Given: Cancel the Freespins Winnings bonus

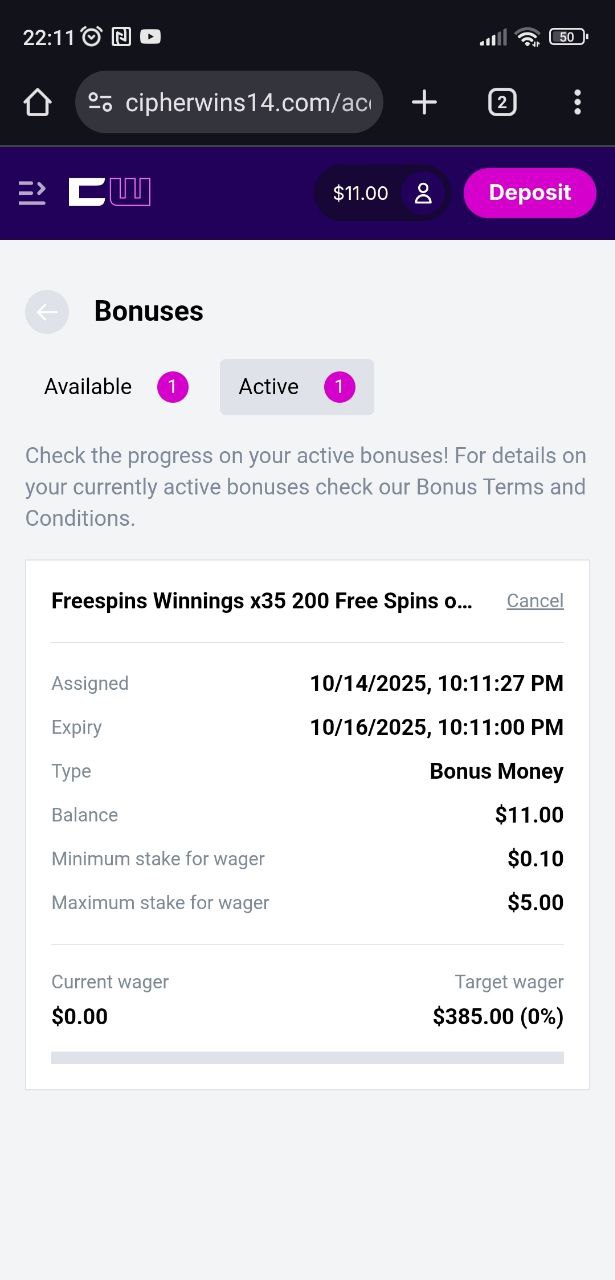Looking at the screenshot, I should tap(535, 601).
